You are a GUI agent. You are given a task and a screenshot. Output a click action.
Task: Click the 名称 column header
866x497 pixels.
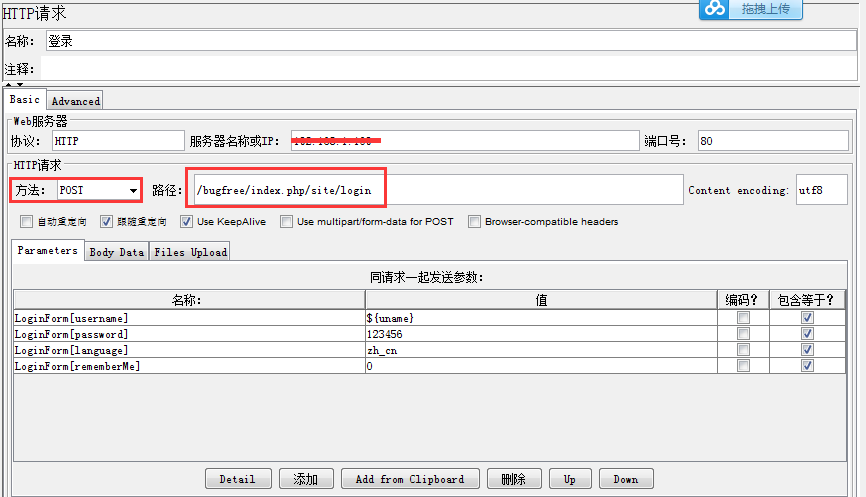coord(189,300)
